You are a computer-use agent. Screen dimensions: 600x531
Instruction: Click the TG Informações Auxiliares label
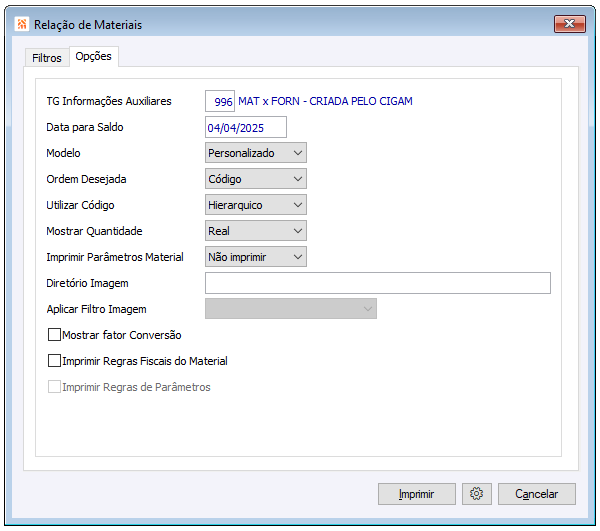click(x=109, y=101)
